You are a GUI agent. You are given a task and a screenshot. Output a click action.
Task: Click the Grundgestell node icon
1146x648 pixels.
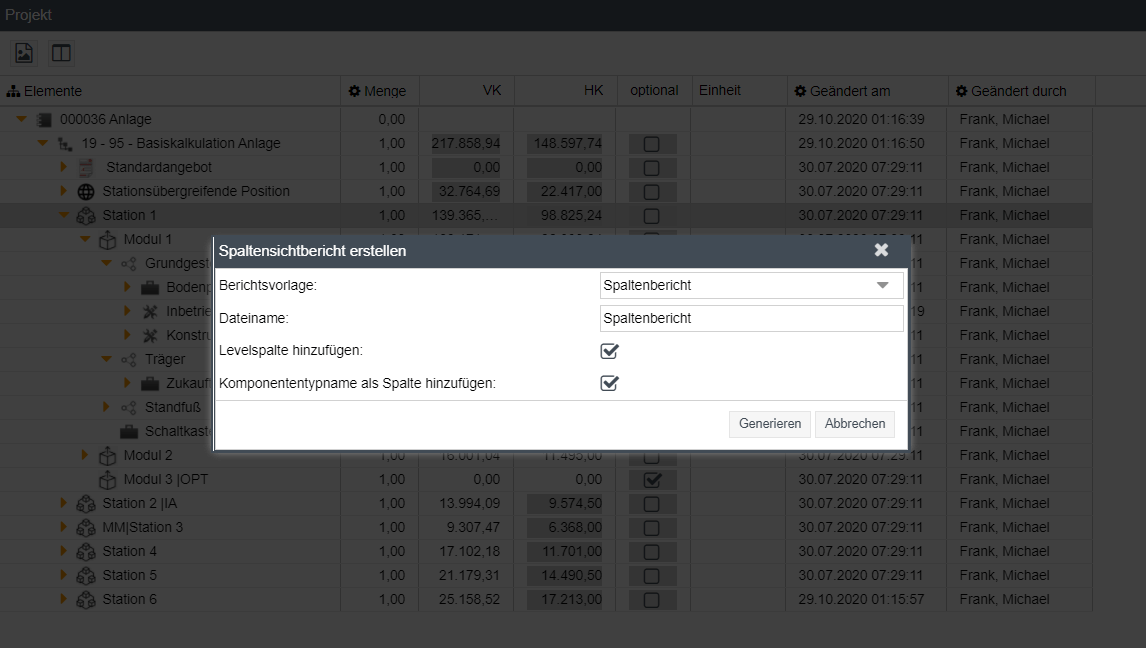(x=129, y=264)
